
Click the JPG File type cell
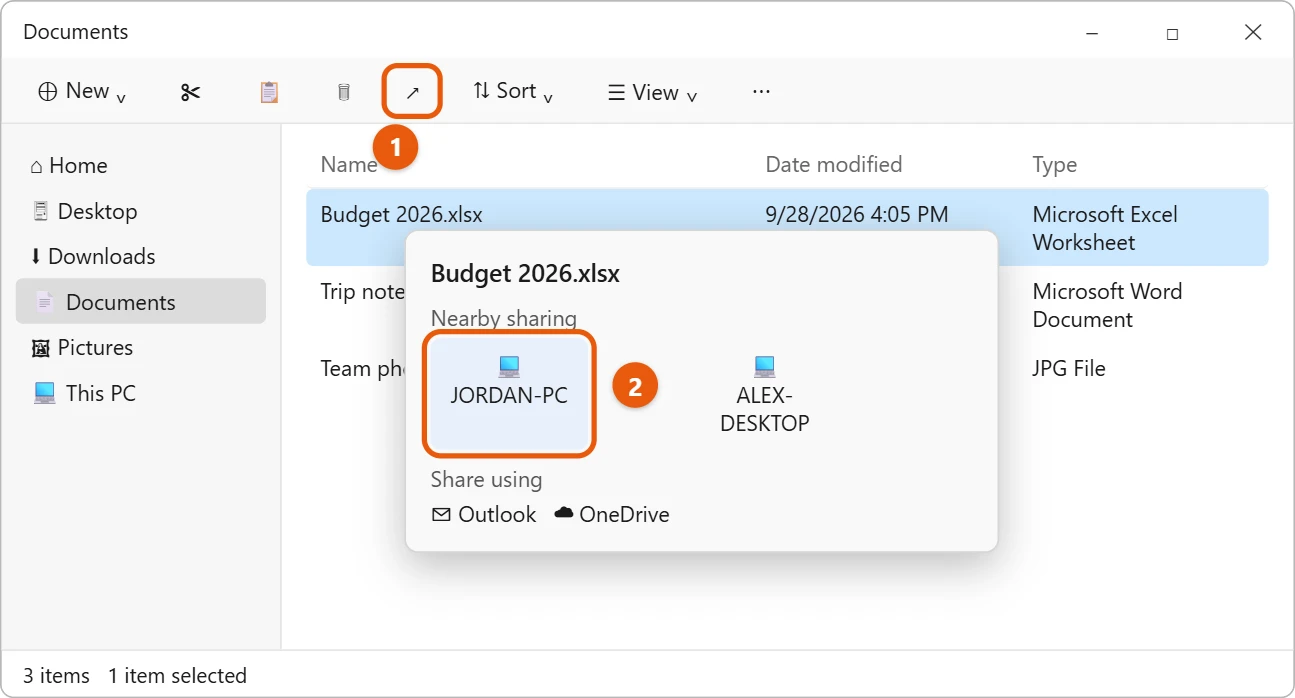[x=1069, y=369]
